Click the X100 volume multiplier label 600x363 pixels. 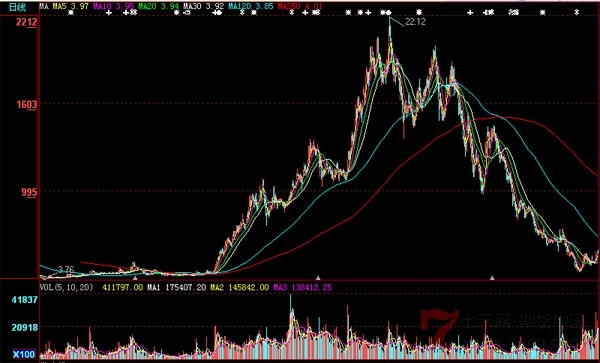(24, 354)
